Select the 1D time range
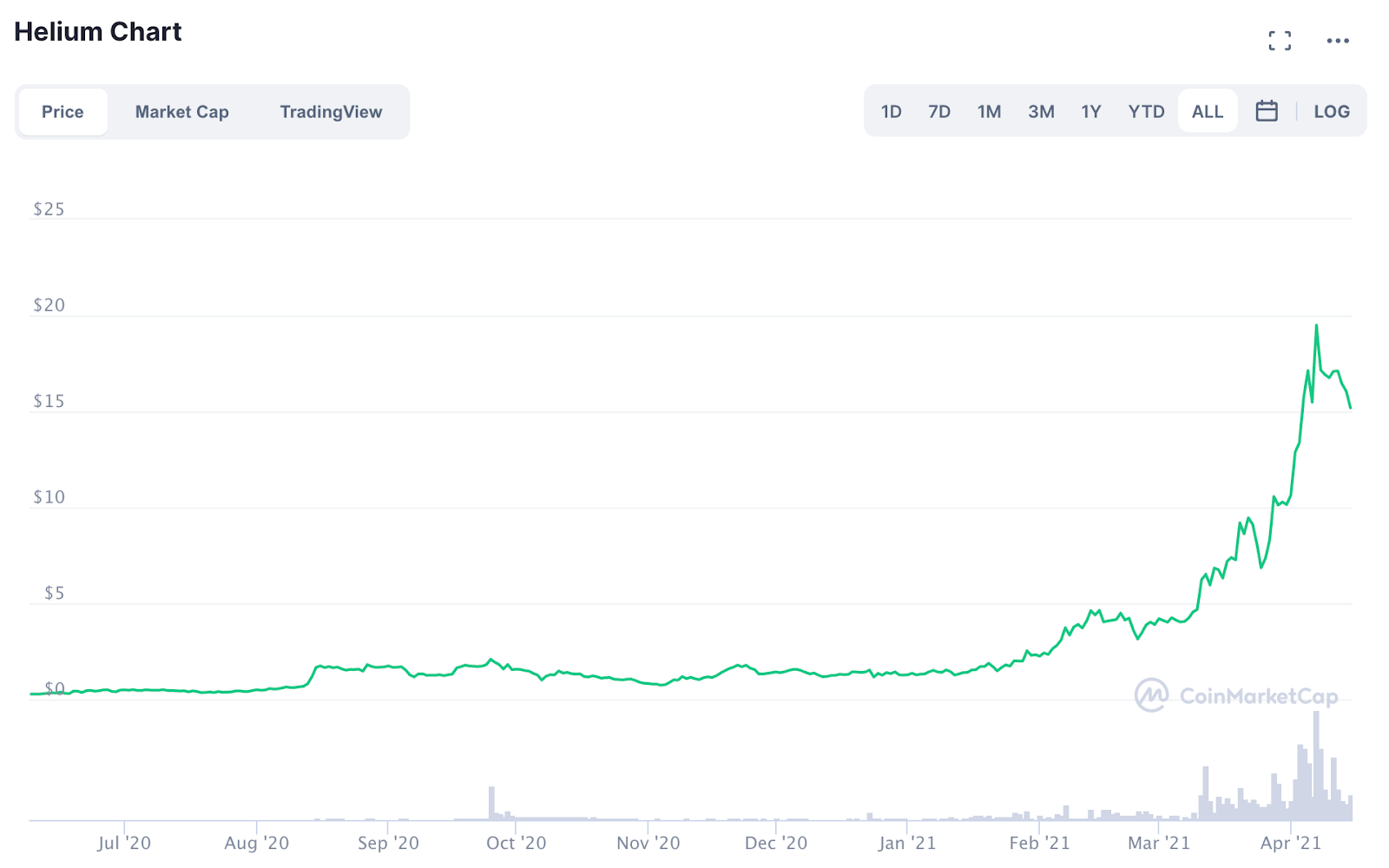 [892, 112]
